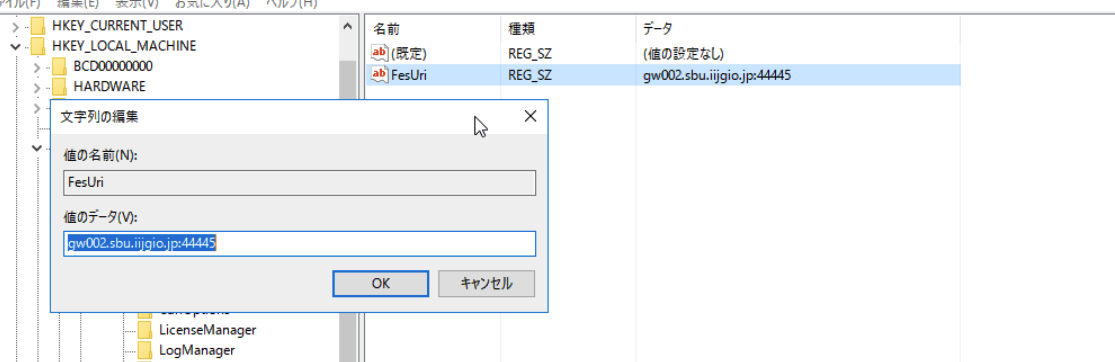This screenshot has height=362, width=1115.
Task: Click OK in the string edit dialog
Action: click(380, 283)
